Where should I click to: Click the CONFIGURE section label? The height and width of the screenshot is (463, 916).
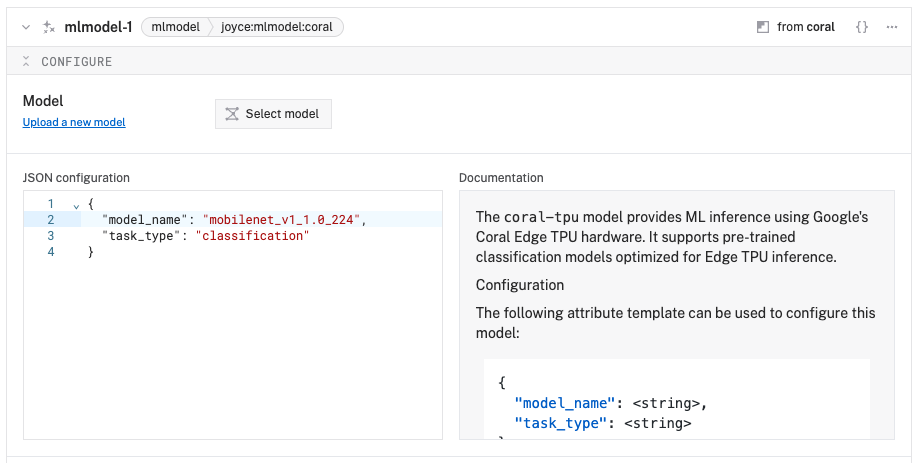77,61
